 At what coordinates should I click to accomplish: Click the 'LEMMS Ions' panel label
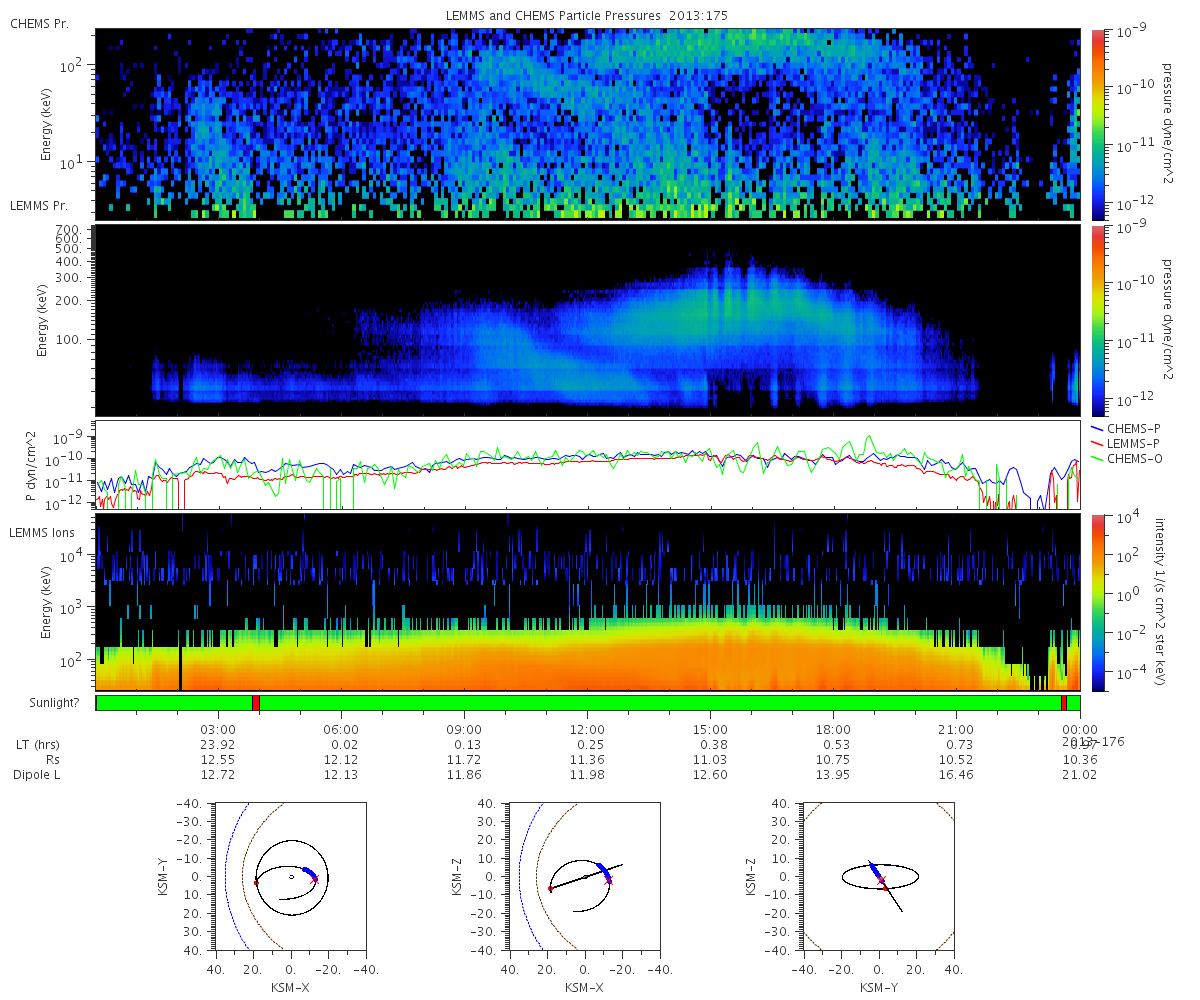41,534
